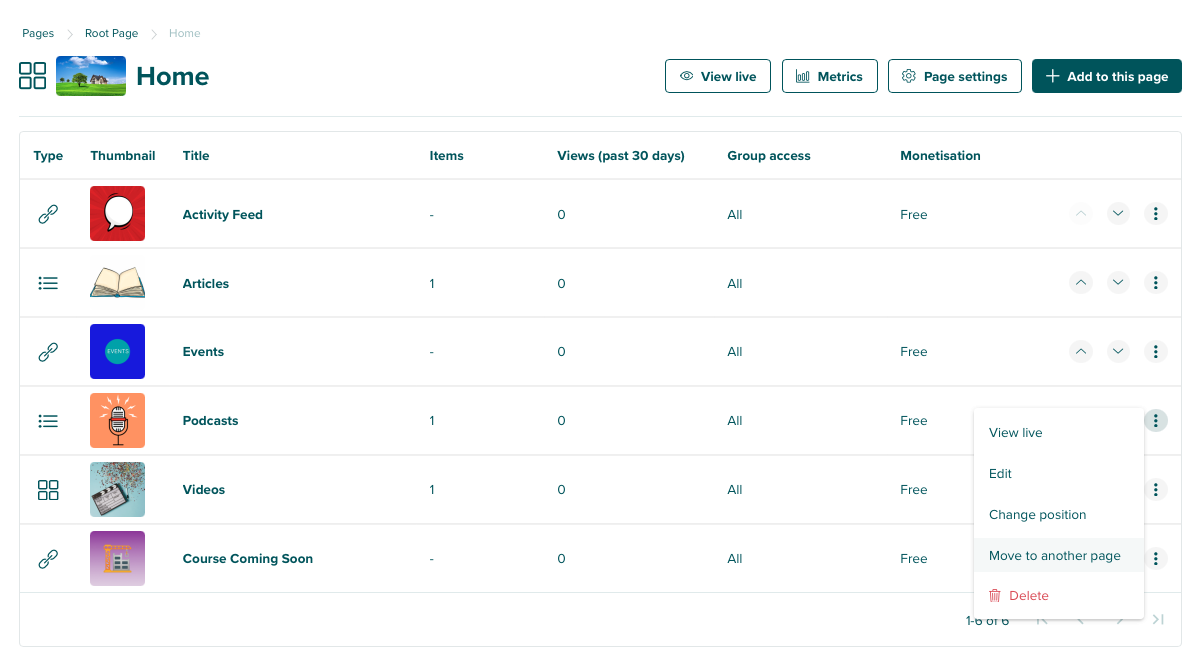Click the link-type icon beside Activity Feed

click(x=48, y=213)
